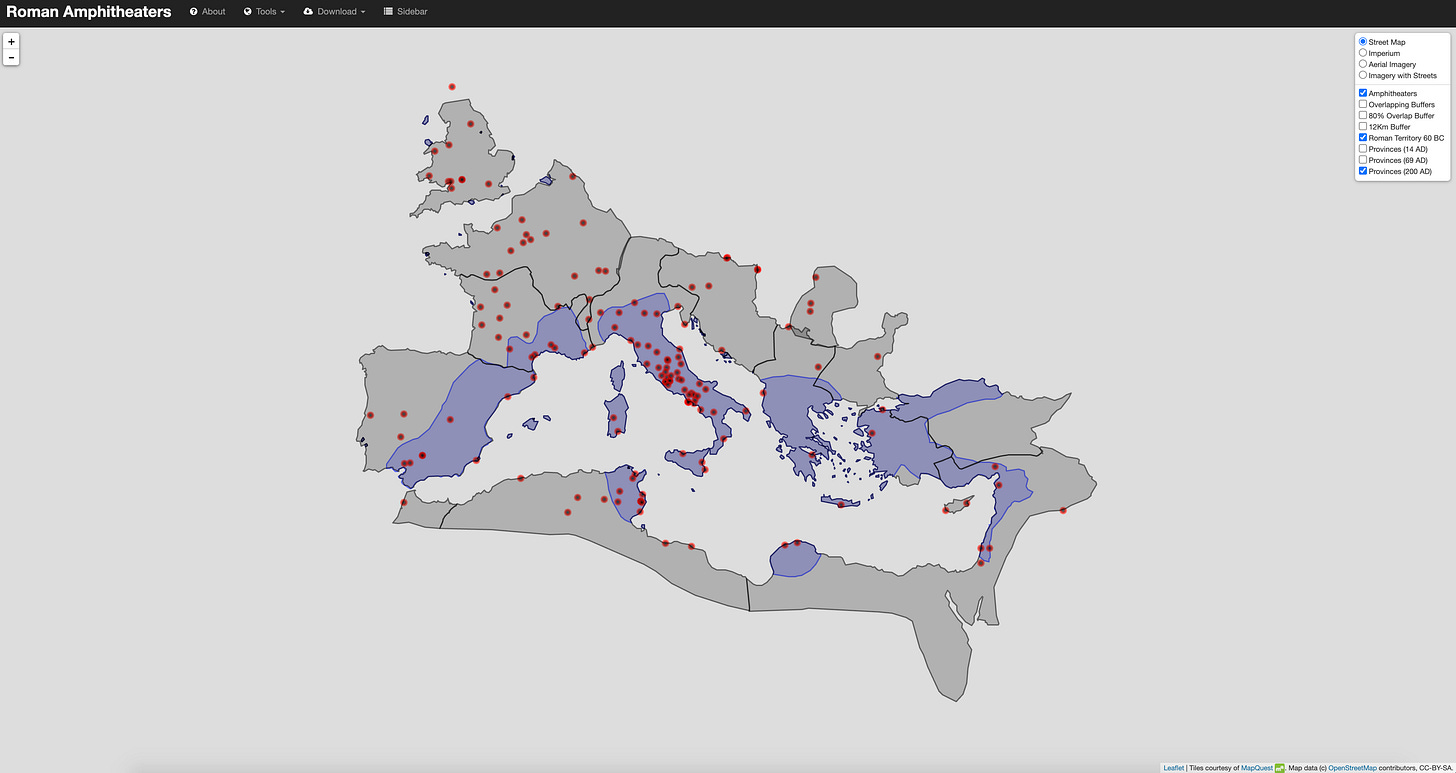Enable the Provinces (14 AD) overlay

[x=1363, y=149]
